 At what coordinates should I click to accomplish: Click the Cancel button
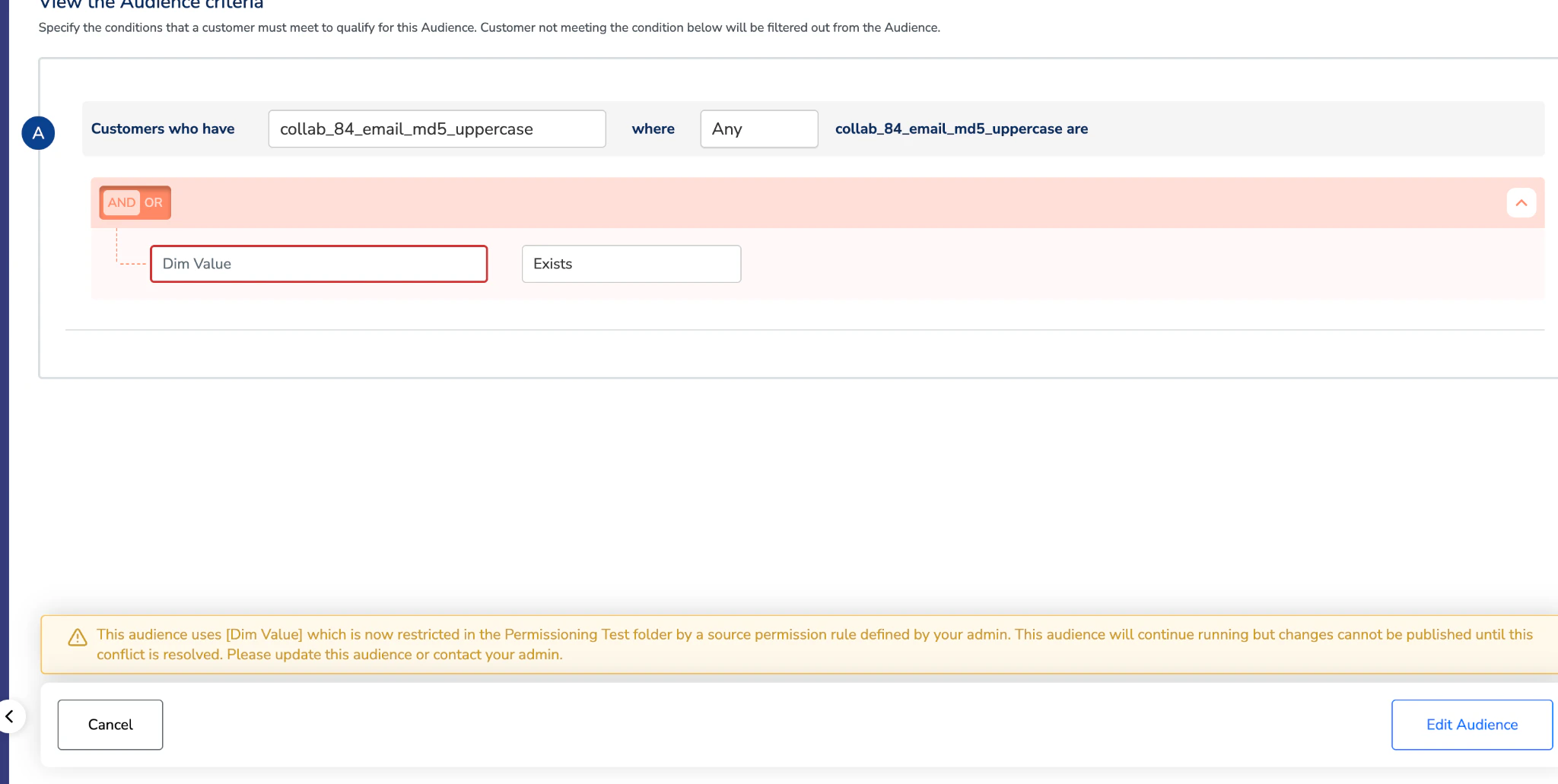click(x=110, y=725)
